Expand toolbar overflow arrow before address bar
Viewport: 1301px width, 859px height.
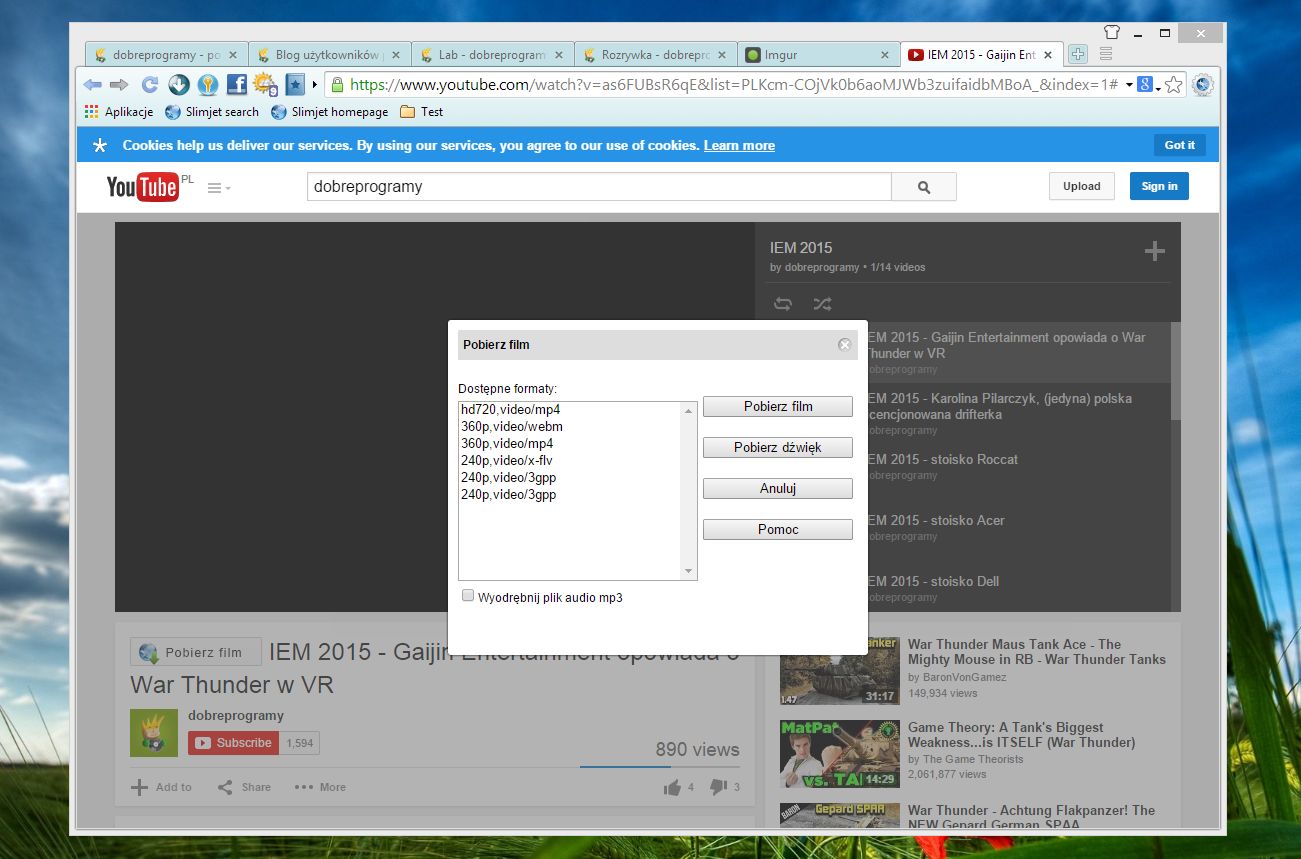click(x=315, y=85)
